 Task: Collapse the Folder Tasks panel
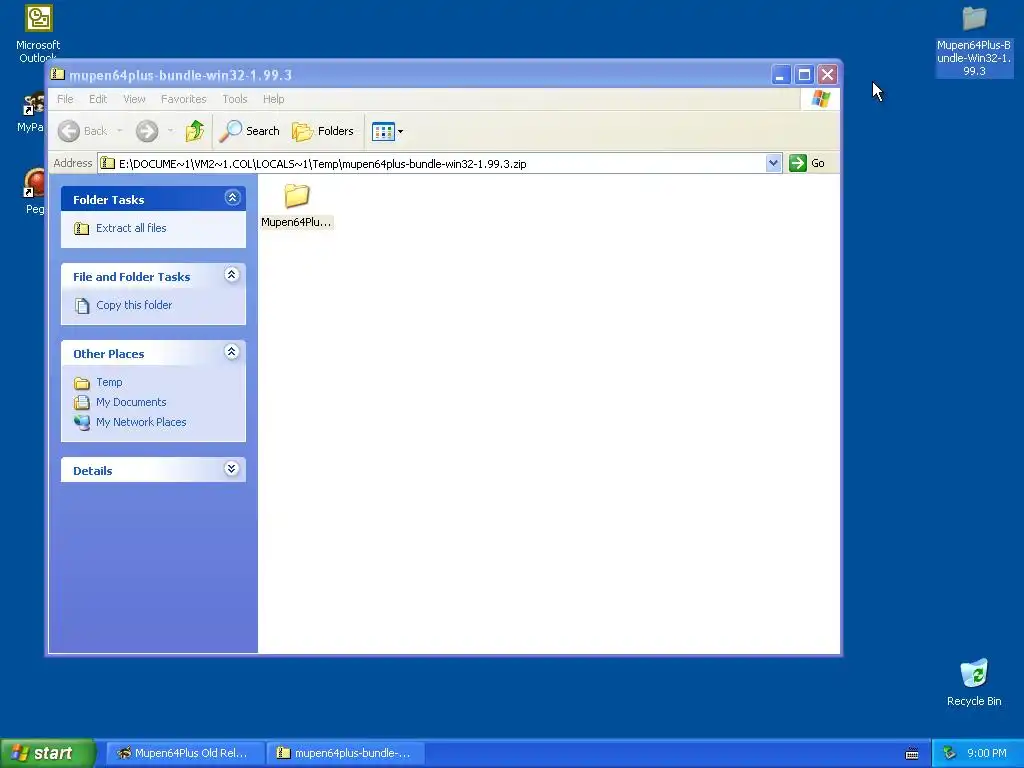[x=232, y=198]
